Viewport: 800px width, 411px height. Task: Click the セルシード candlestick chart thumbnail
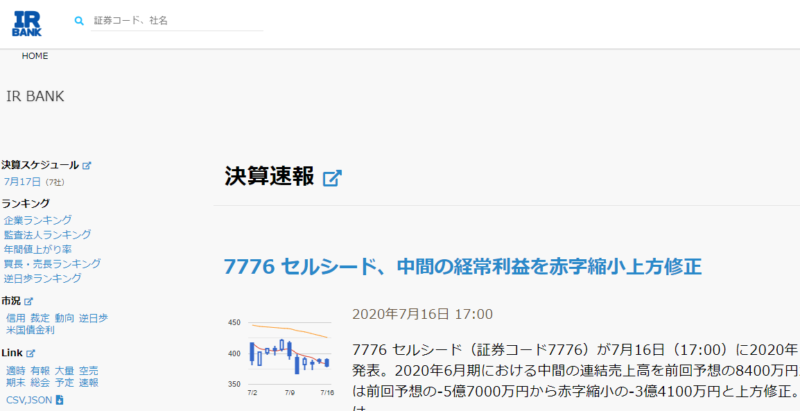point(281,357)
